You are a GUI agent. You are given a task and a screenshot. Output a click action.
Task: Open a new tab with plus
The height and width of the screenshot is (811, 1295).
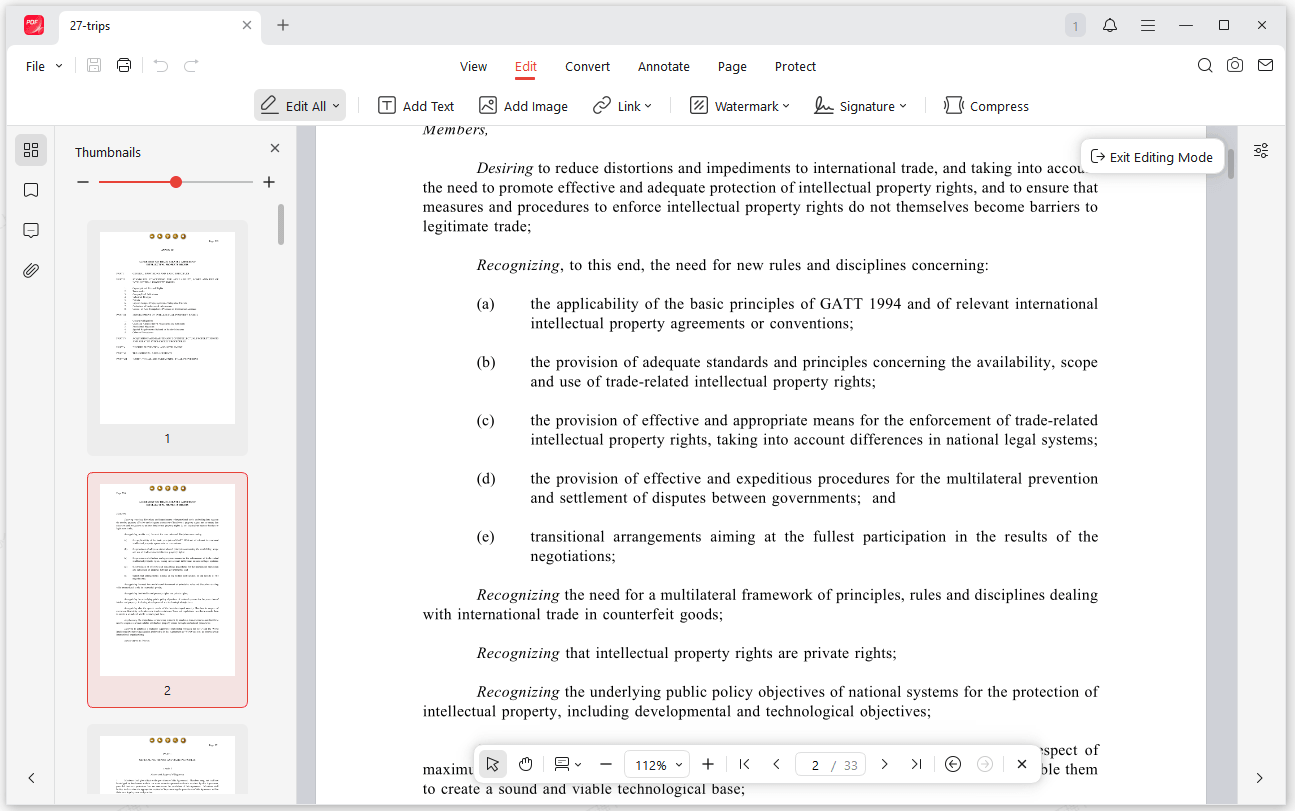(283, 25)
